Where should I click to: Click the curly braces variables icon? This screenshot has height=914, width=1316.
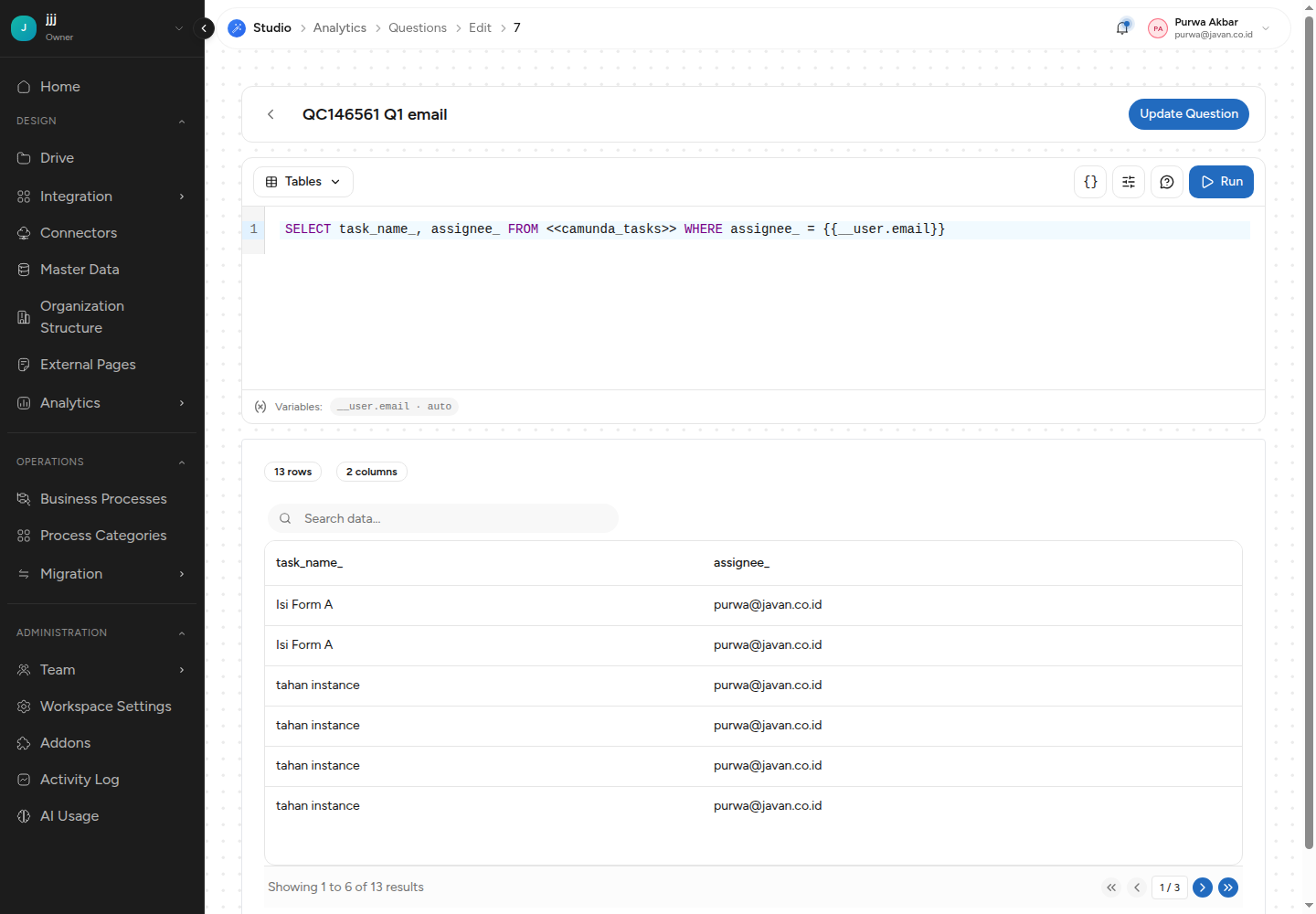(x=1090, y=182)
